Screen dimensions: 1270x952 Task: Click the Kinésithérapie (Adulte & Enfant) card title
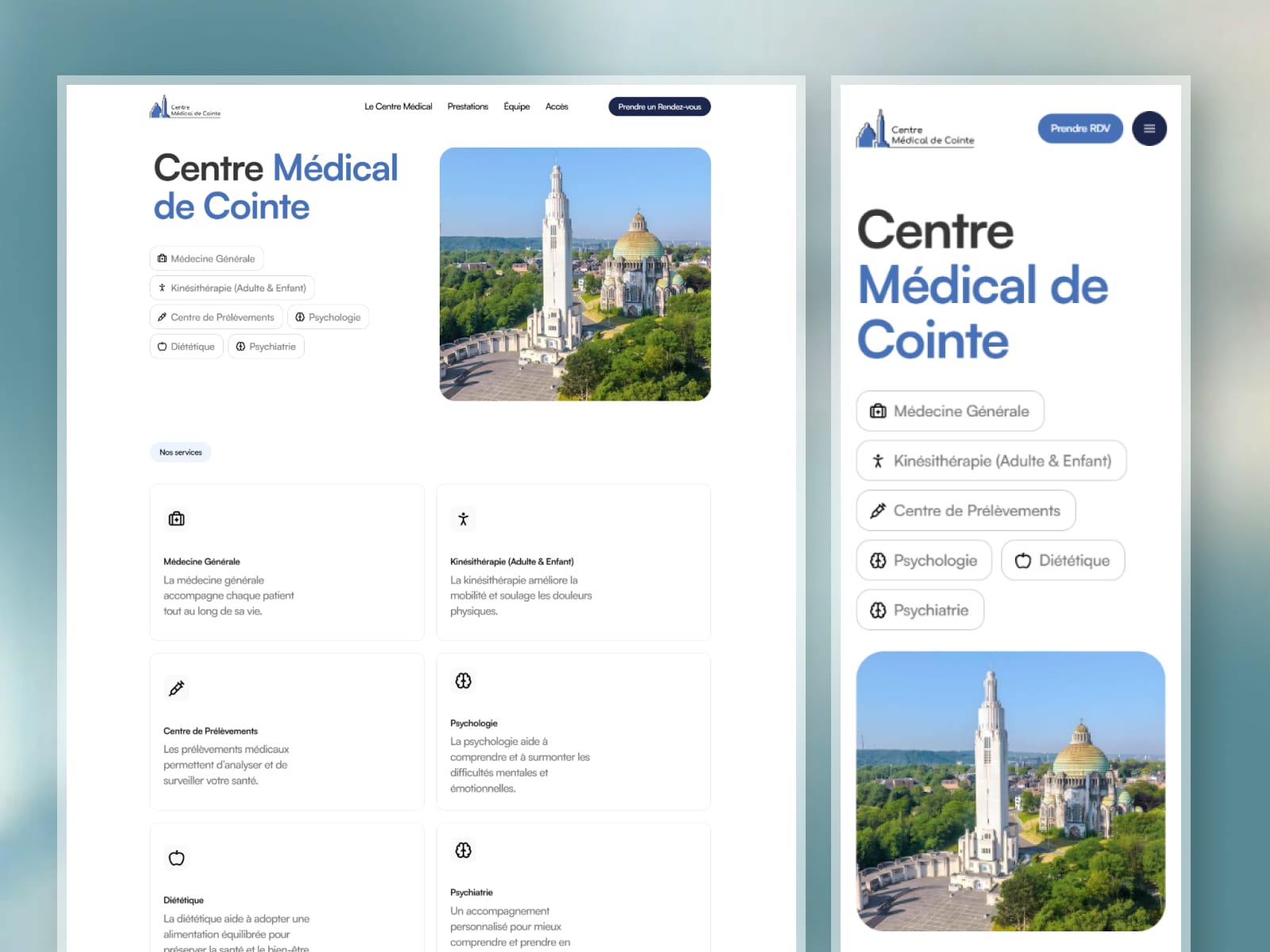(x=512, y=562)
